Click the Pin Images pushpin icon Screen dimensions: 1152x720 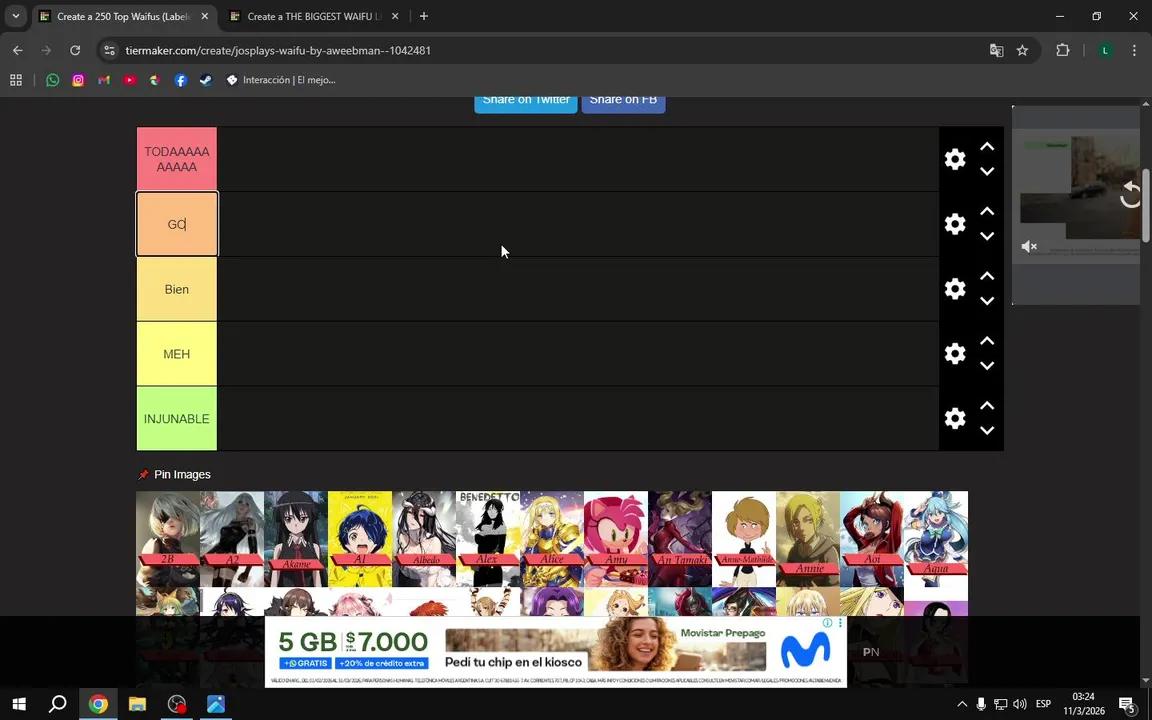144,474
